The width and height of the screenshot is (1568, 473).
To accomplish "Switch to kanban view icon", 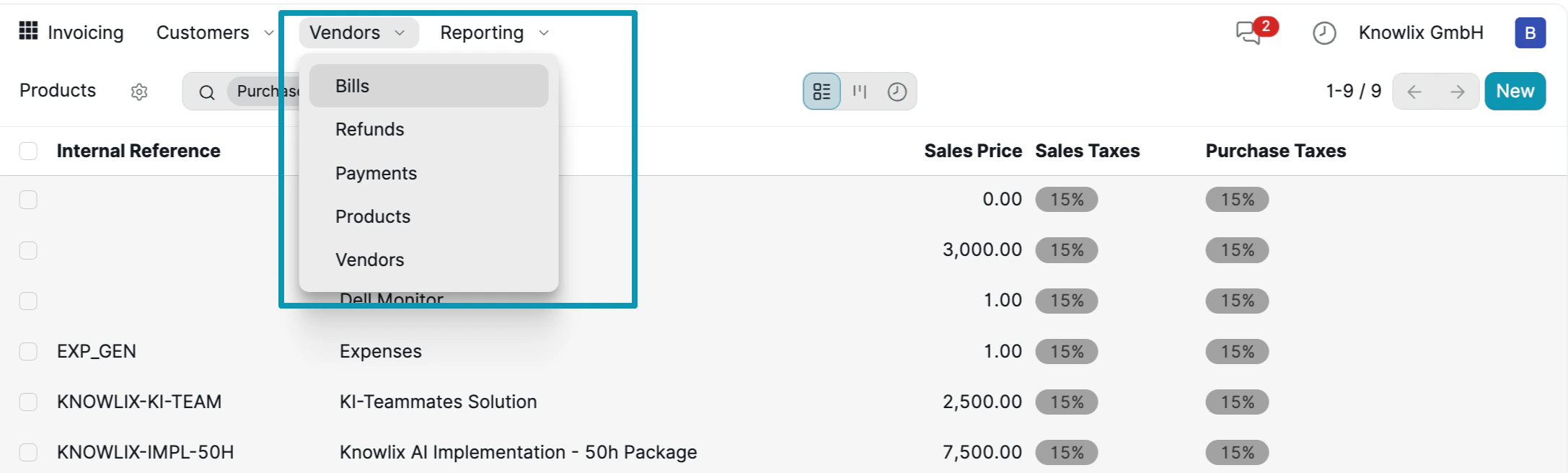I will [860, 92].
